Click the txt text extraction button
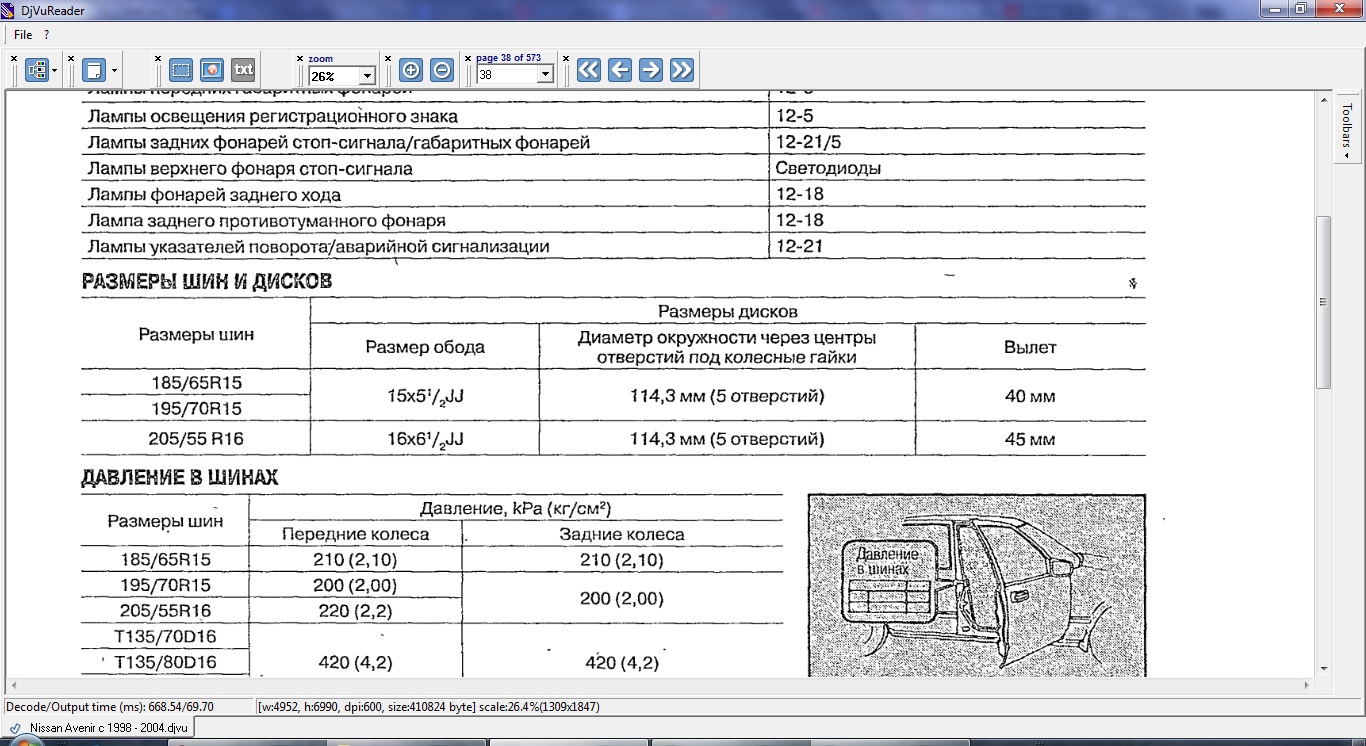 tap(243, 70)
